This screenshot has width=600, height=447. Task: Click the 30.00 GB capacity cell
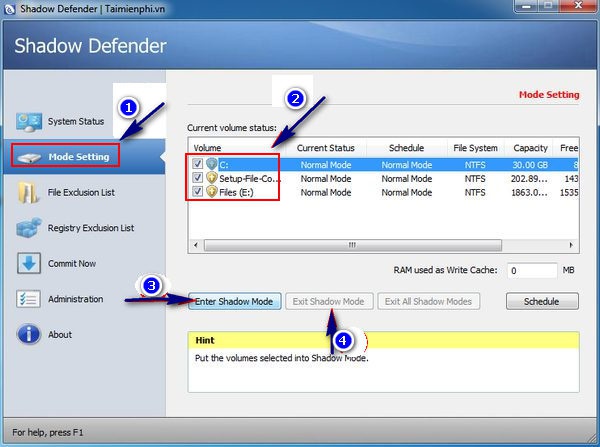[x=530, y=165]
